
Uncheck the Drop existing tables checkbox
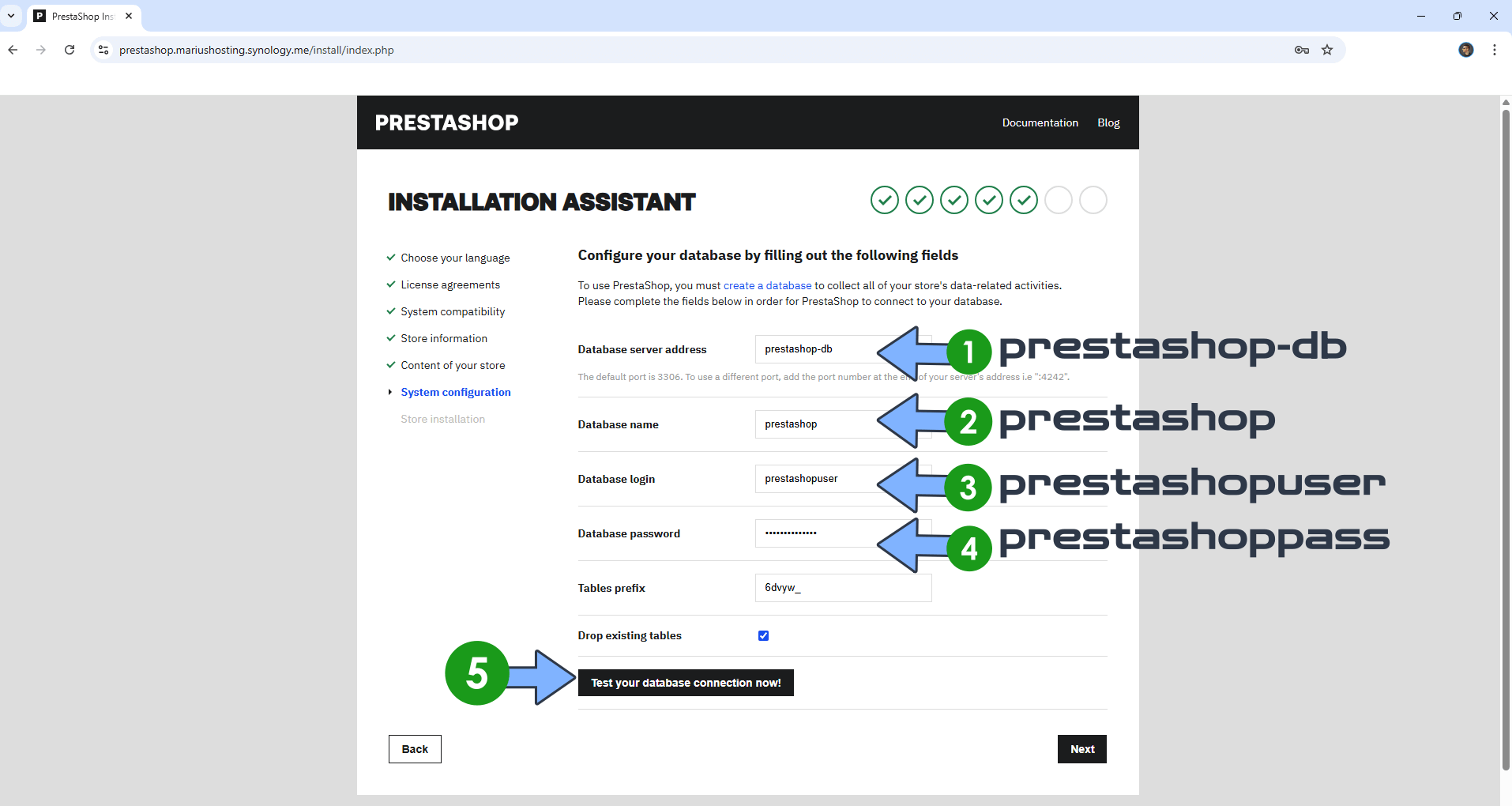(762, 635)
